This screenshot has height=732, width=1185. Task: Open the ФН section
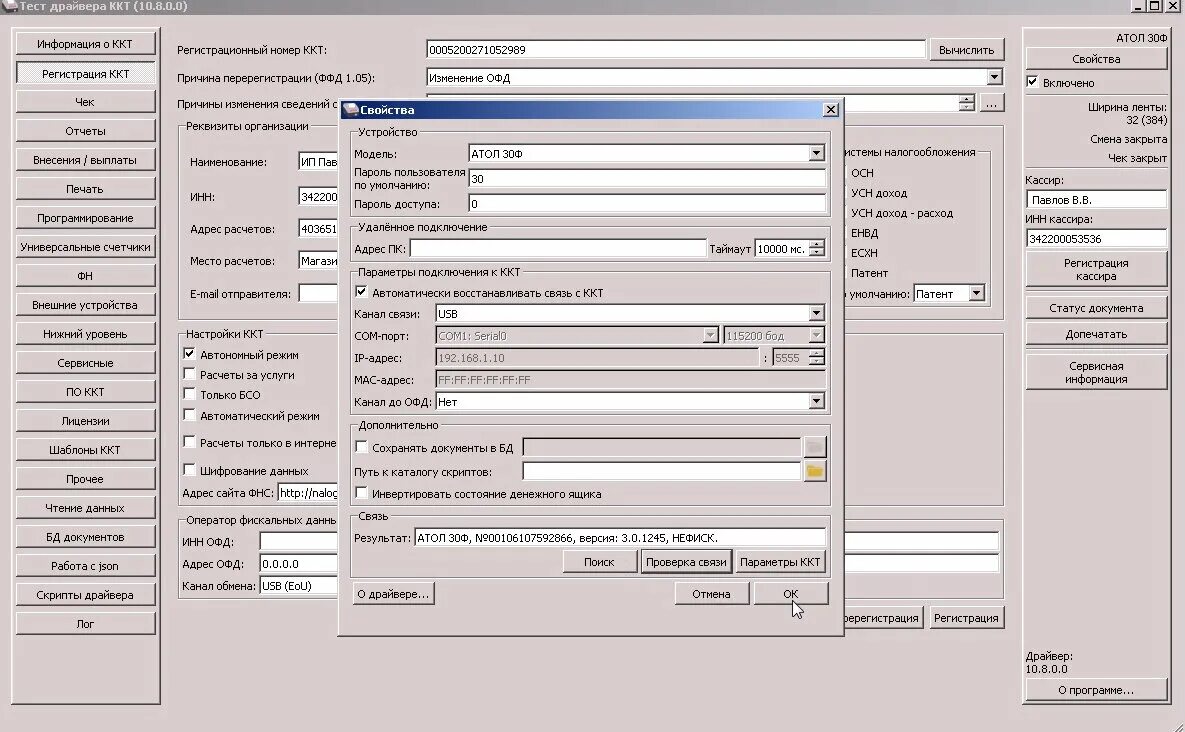85,276
